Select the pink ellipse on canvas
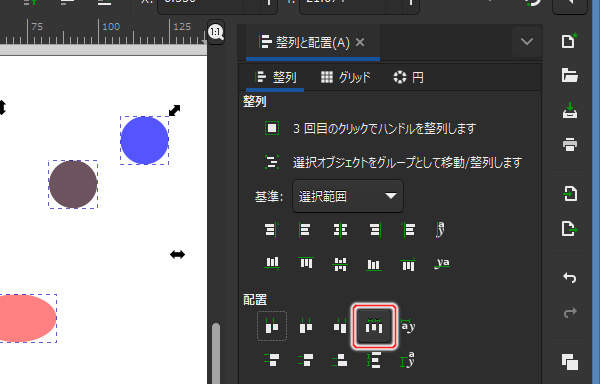The image size is (600, 384). (26, 318)
